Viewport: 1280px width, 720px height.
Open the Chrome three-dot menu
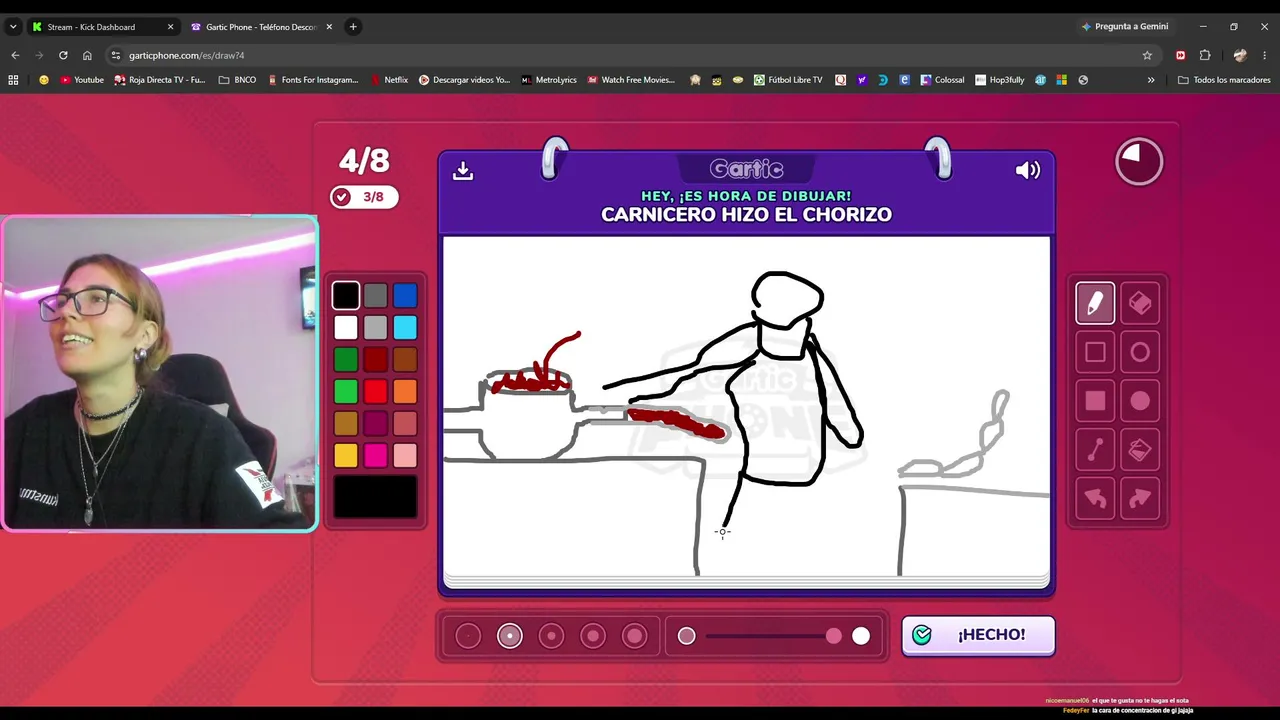[x=1265, y=55]
